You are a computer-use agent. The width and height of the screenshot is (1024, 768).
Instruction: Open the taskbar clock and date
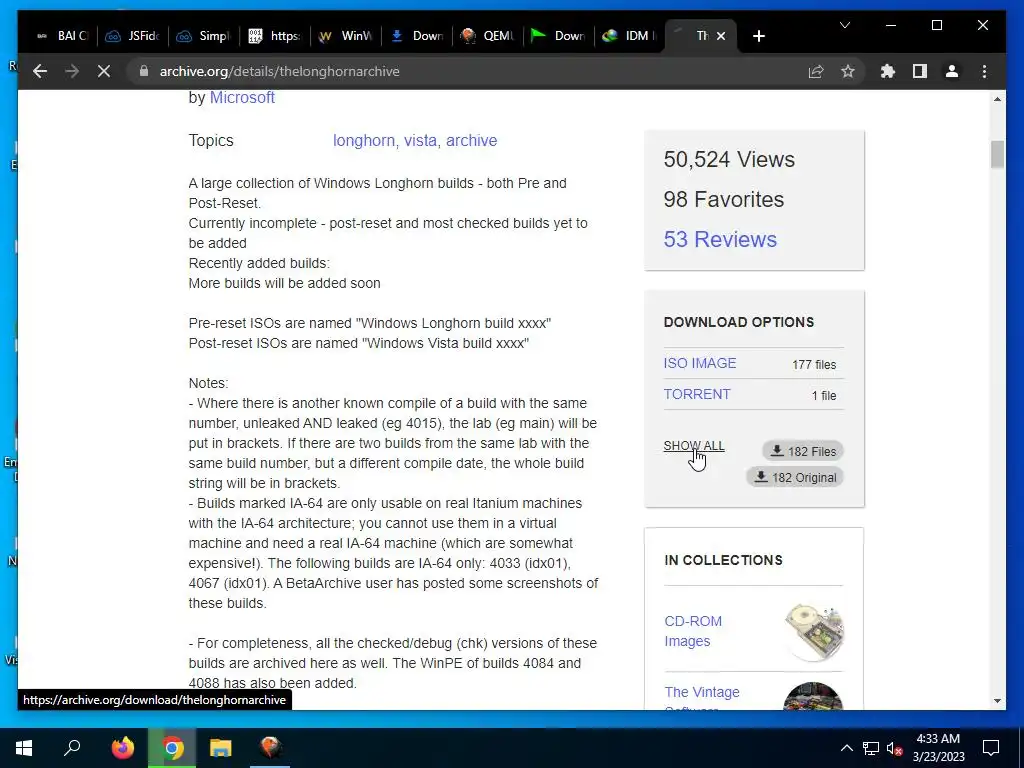coord(938,748)
